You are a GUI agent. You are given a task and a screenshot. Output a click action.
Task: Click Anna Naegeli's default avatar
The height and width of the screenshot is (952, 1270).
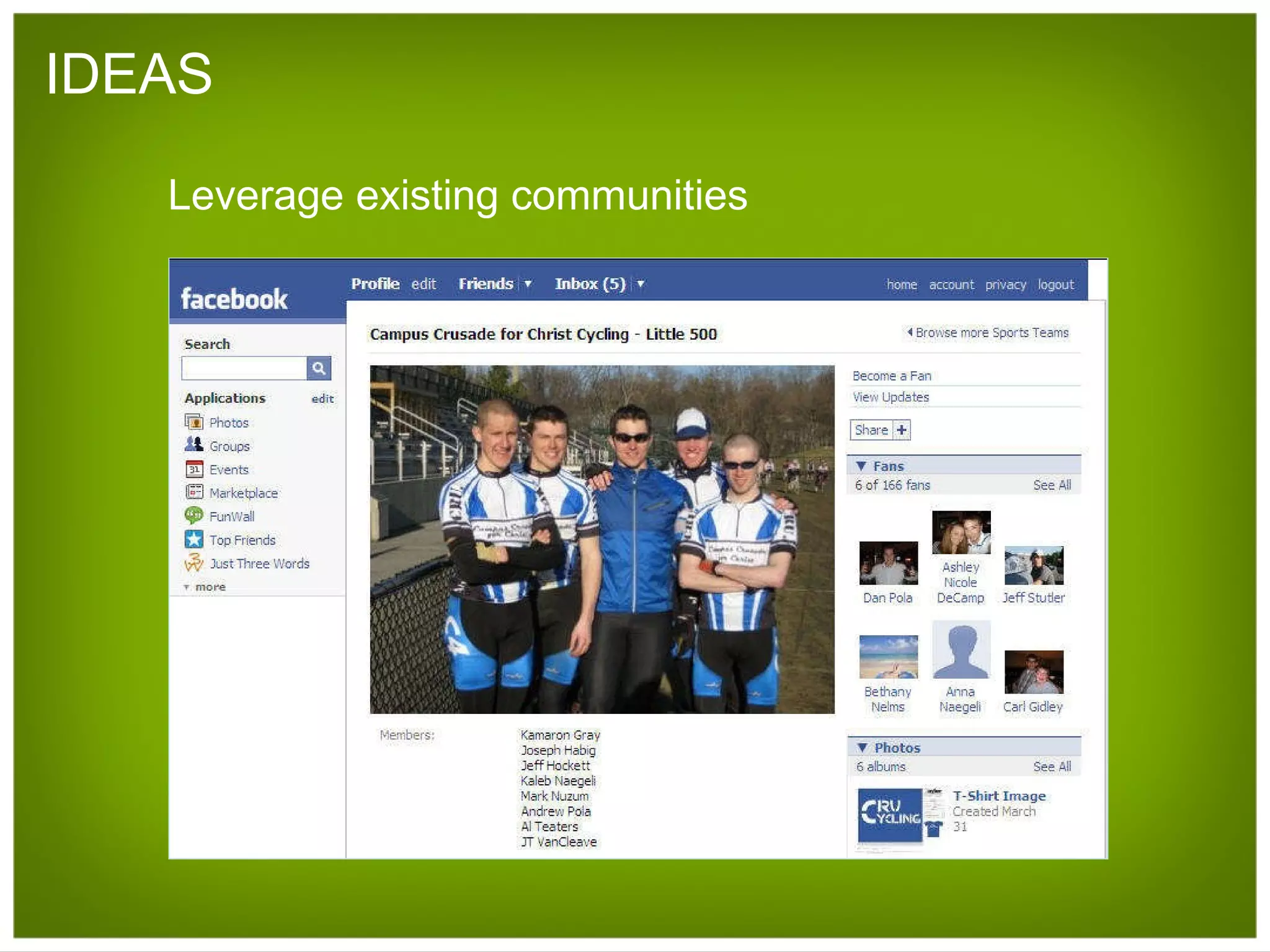coord(961,650)
